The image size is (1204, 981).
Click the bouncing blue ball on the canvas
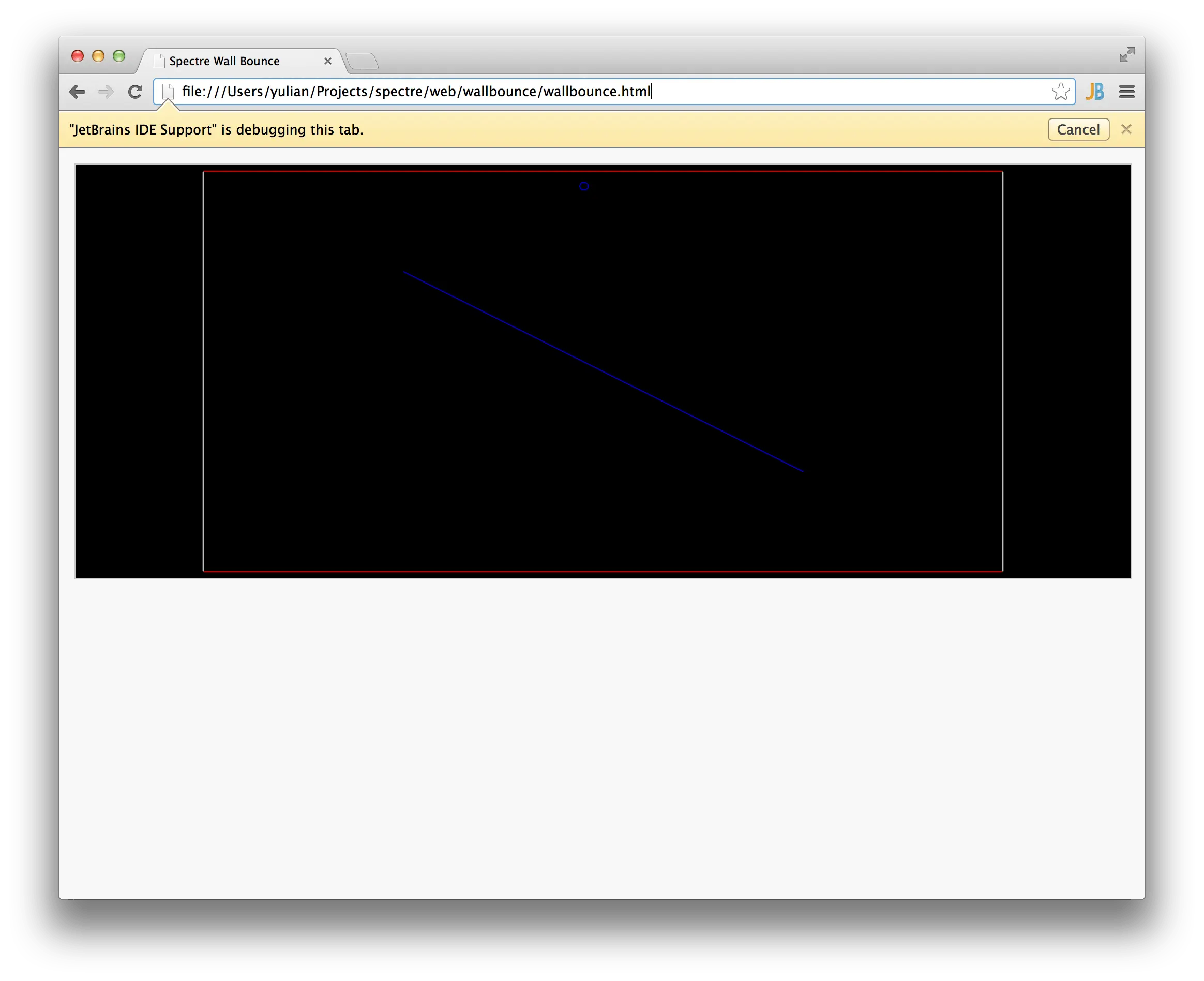[x=584, y=186]
